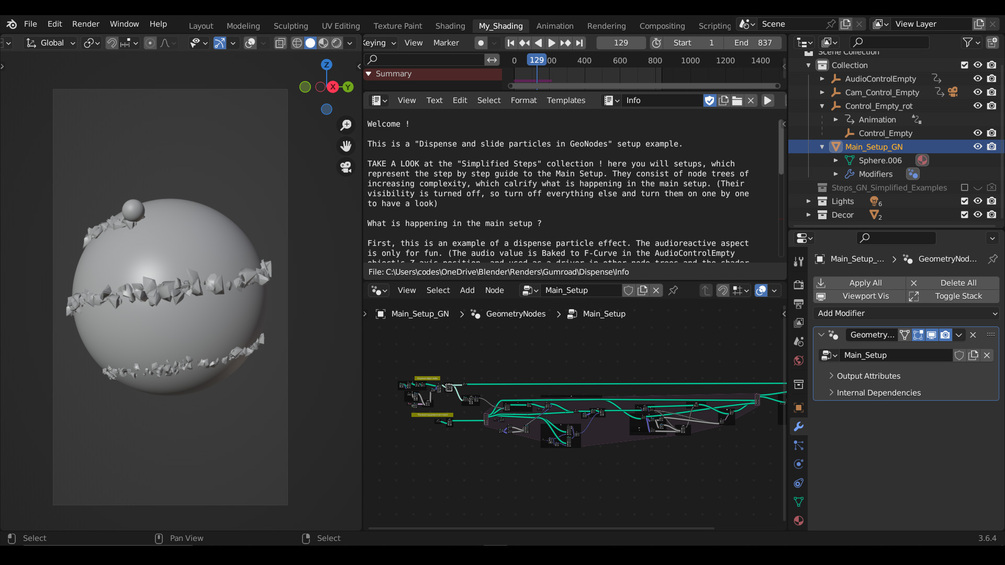The height and width of the screenshot is (565, 1005).
Task: Toggle camera view icon in viewport
Action: [346, 167]
